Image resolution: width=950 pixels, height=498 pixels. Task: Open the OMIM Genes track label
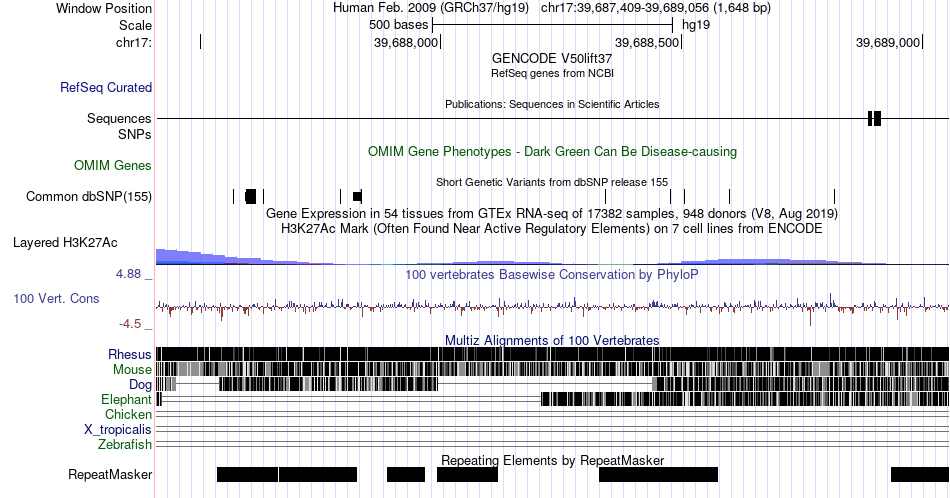(113, 165)
